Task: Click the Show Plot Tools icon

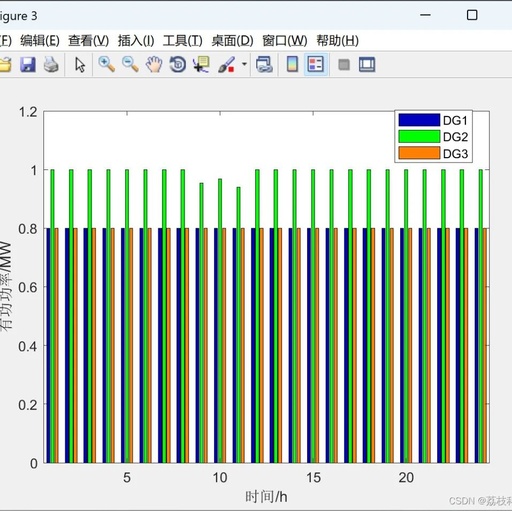Action: point(367,64)
